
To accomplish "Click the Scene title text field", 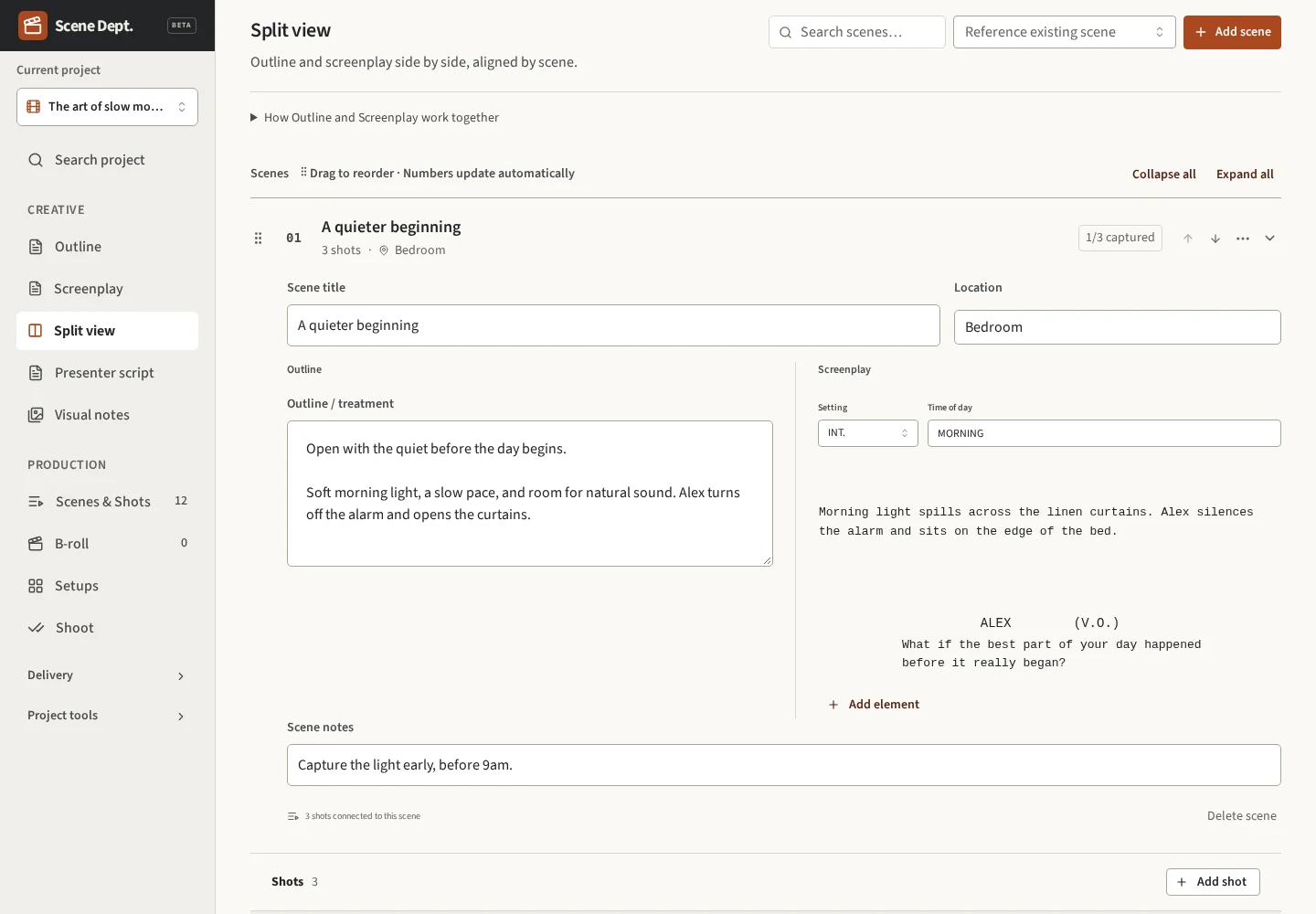I will point(613,325).
